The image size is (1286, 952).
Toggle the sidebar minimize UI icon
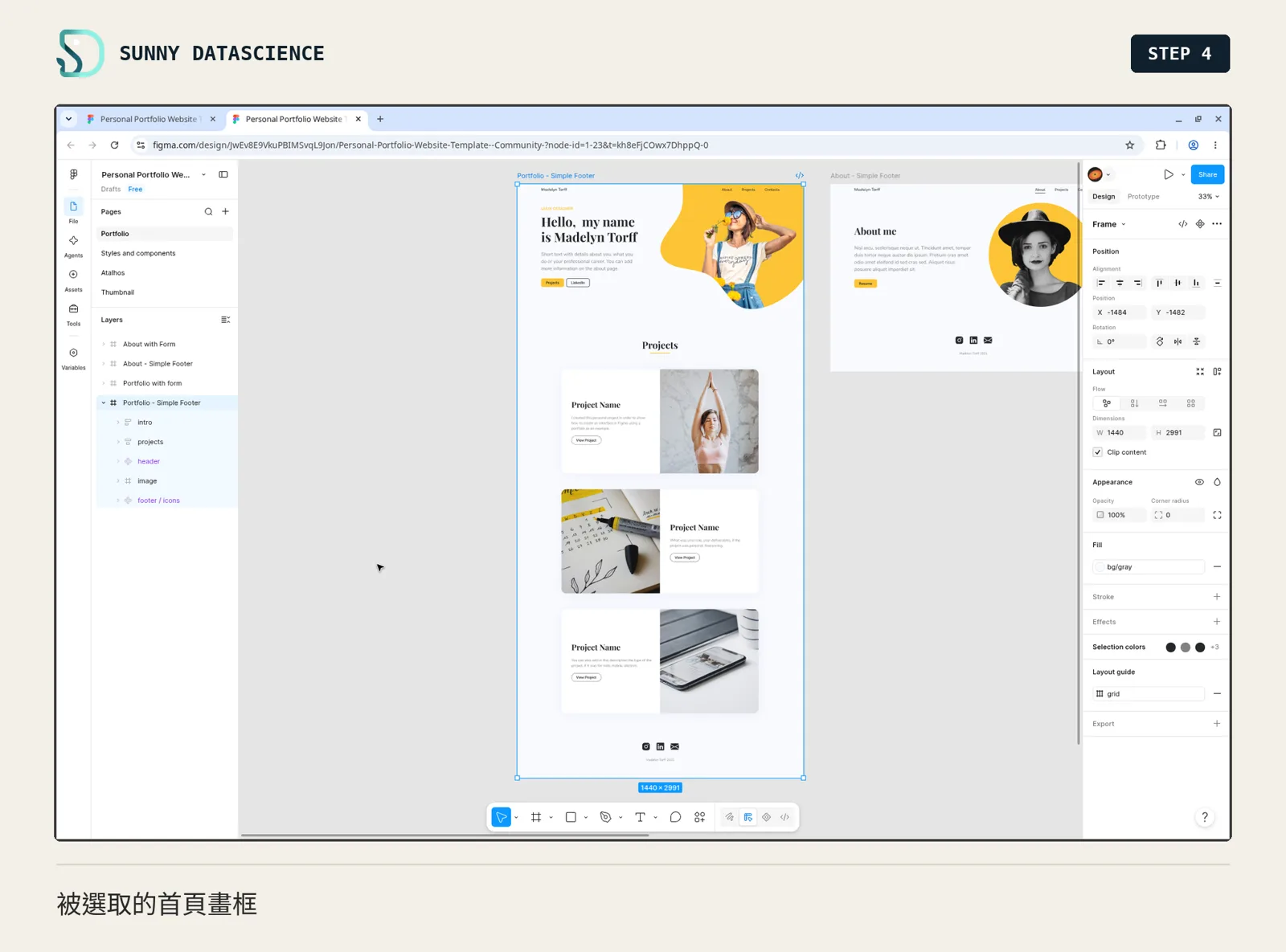[223, 174]
